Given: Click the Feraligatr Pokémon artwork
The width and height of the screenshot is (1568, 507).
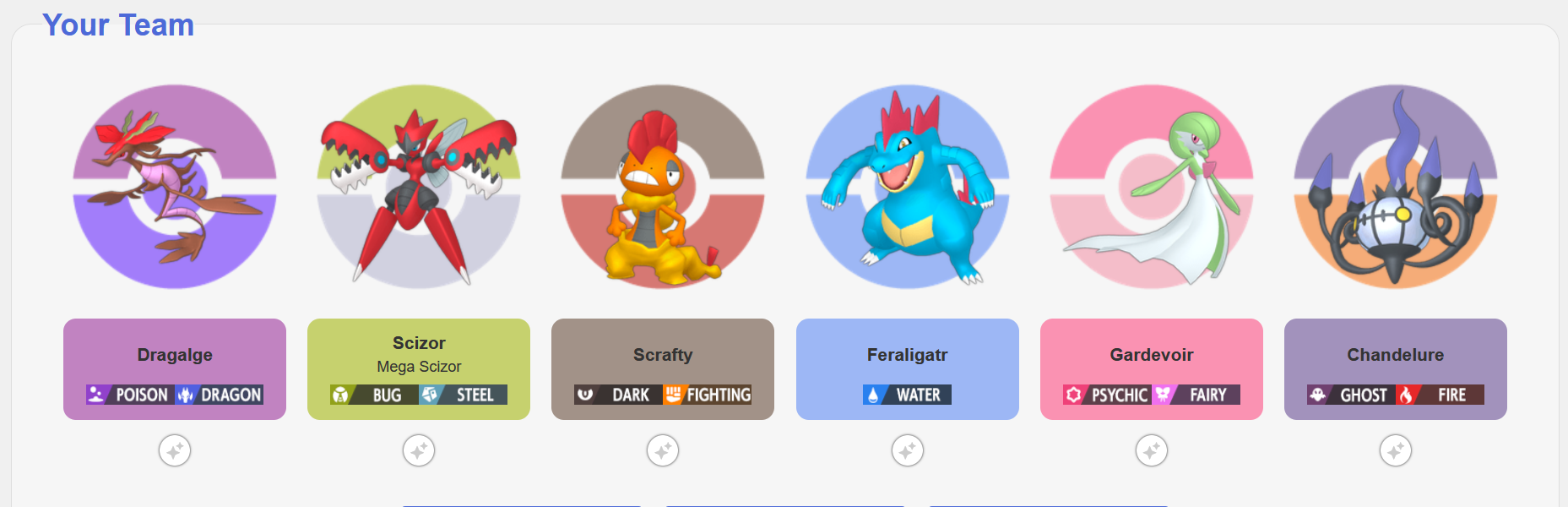Looking at the screenshot, I should pyautogui.click(x=908, y=187).
